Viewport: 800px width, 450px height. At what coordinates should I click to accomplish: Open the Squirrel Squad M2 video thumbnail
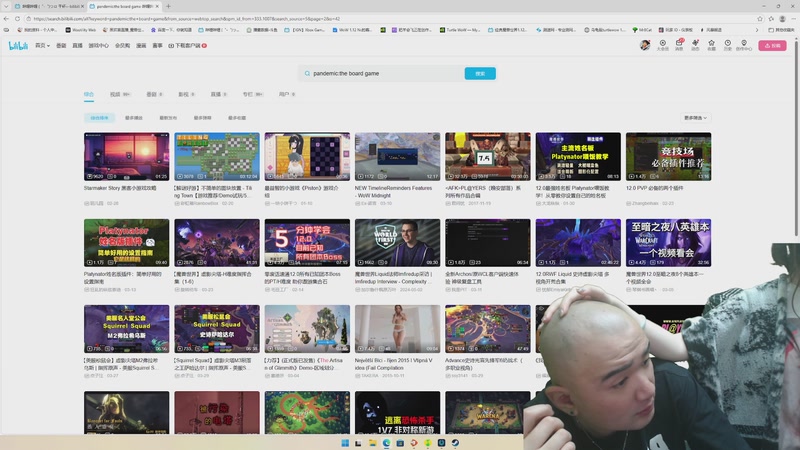point(127,329)
